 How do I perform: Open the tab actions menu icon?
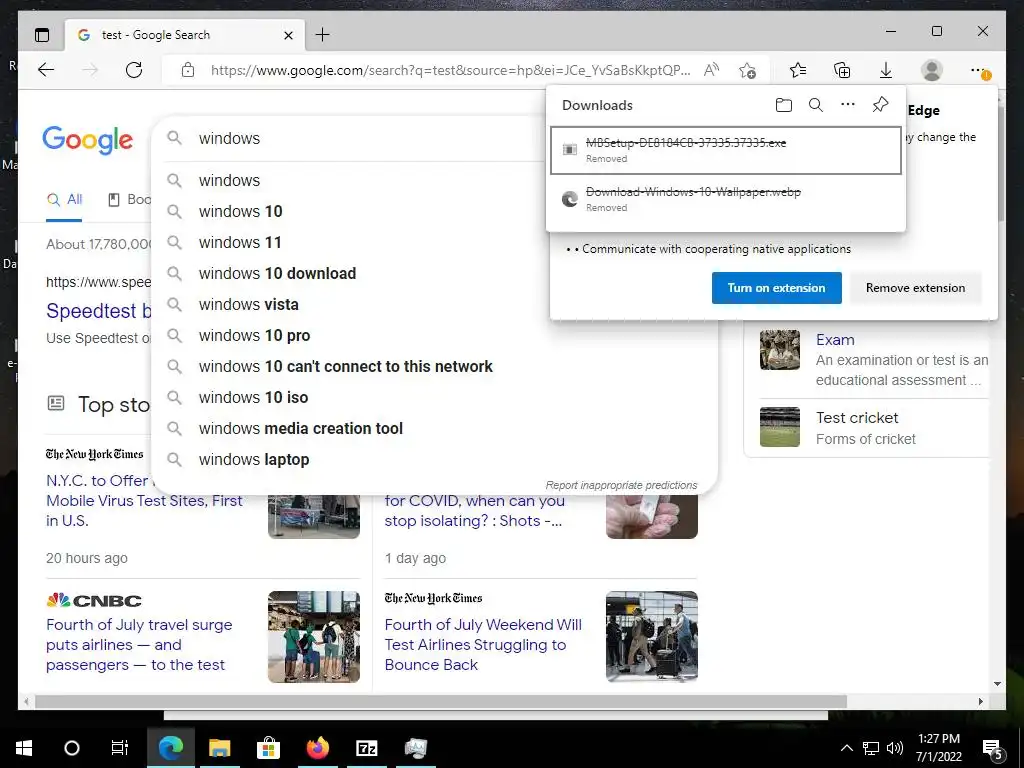42,35
